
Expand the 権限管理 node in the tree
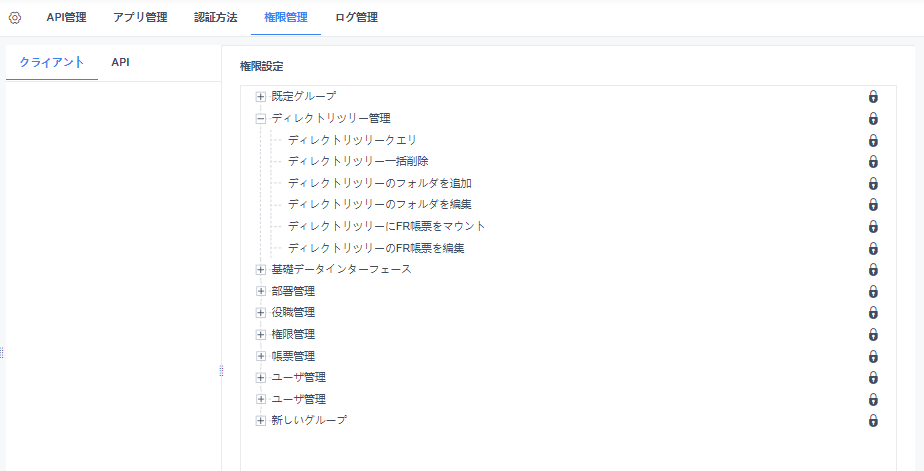260,334
